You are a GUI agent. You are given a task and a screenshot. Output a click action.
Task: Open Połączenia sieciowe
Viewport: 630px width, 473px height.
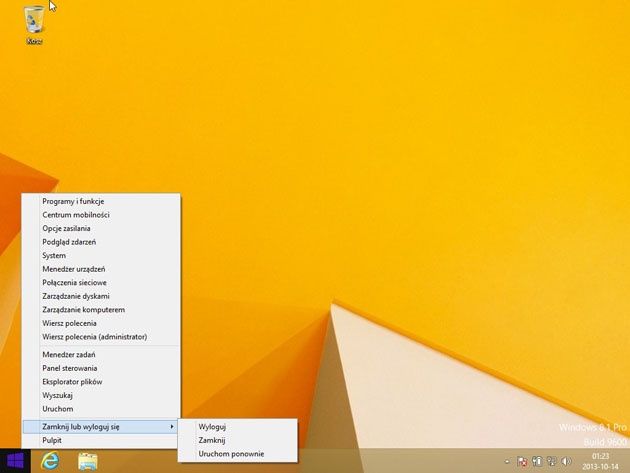tap(102, 283)
